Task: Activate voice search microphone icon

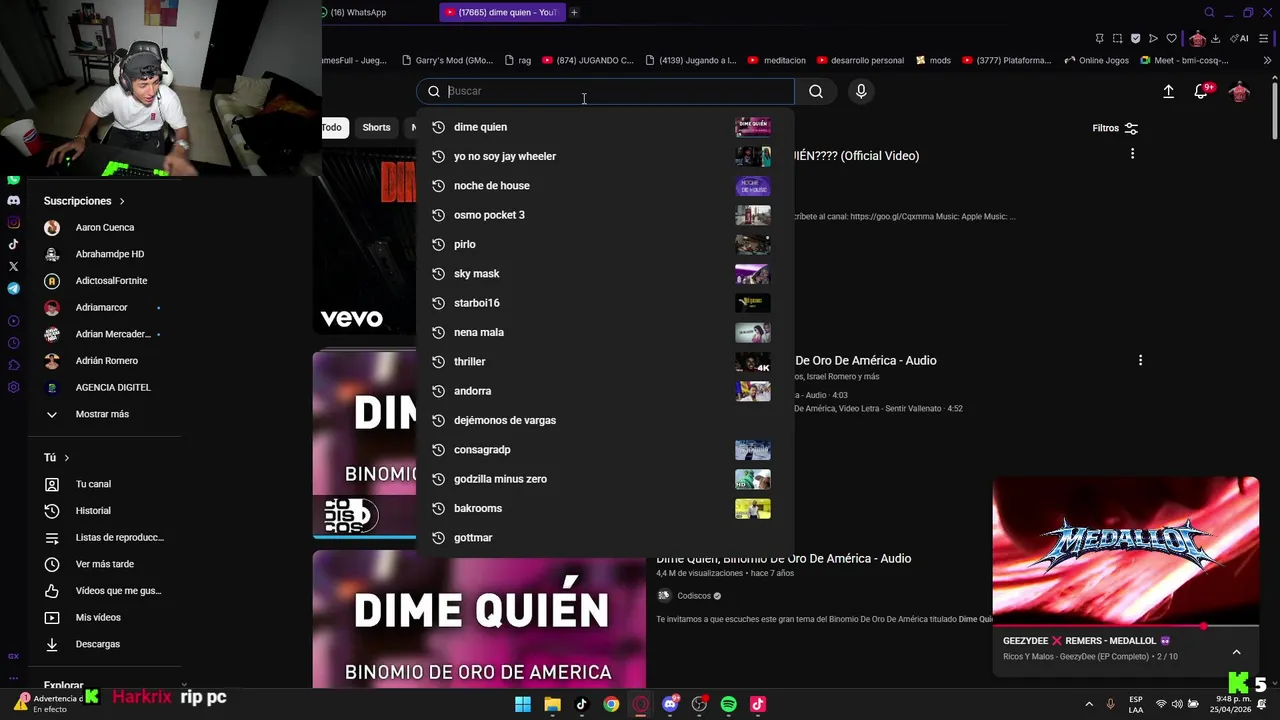Action: 861,91
